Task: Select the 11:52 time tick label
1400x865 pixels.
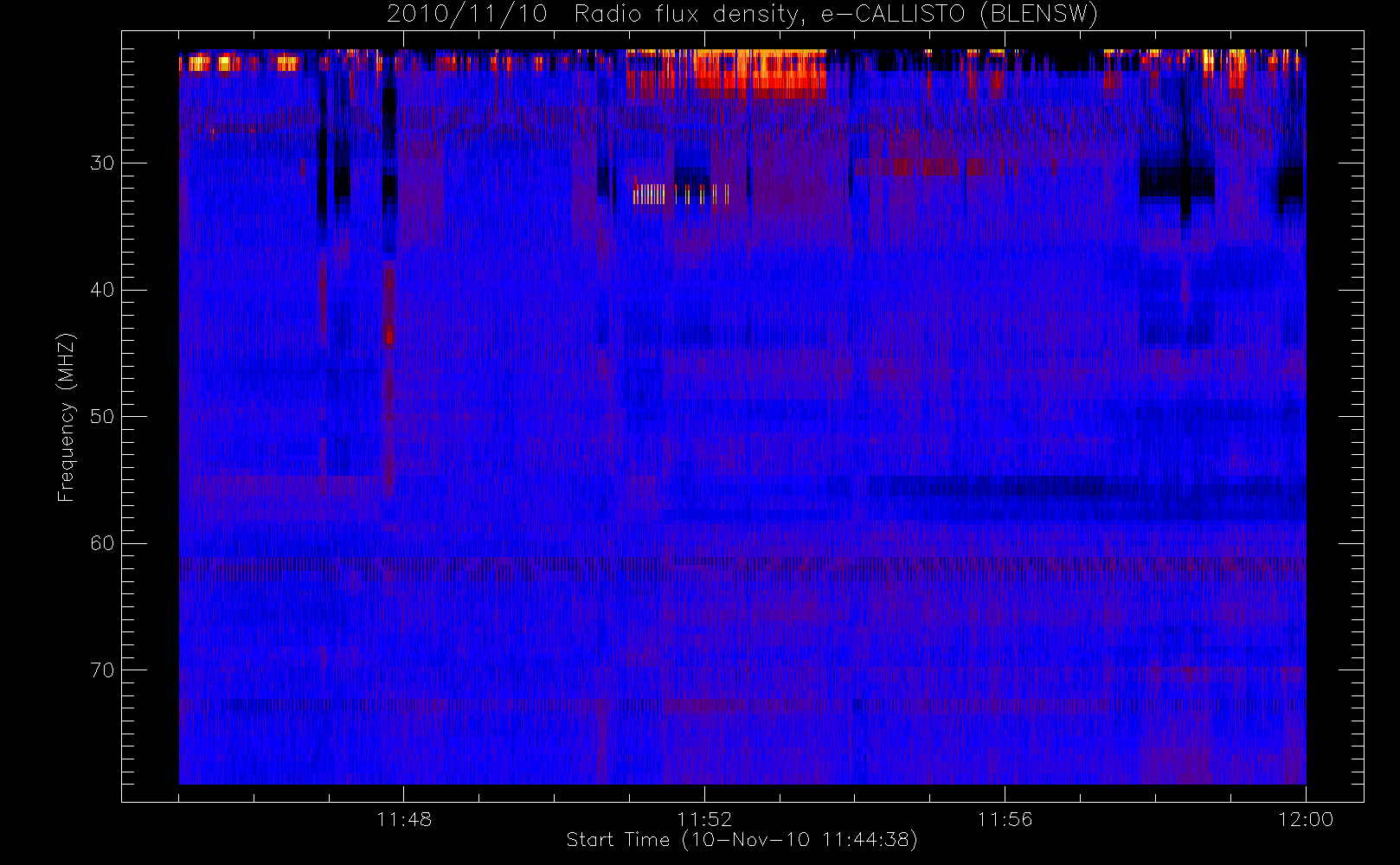Action: point(704,819)
